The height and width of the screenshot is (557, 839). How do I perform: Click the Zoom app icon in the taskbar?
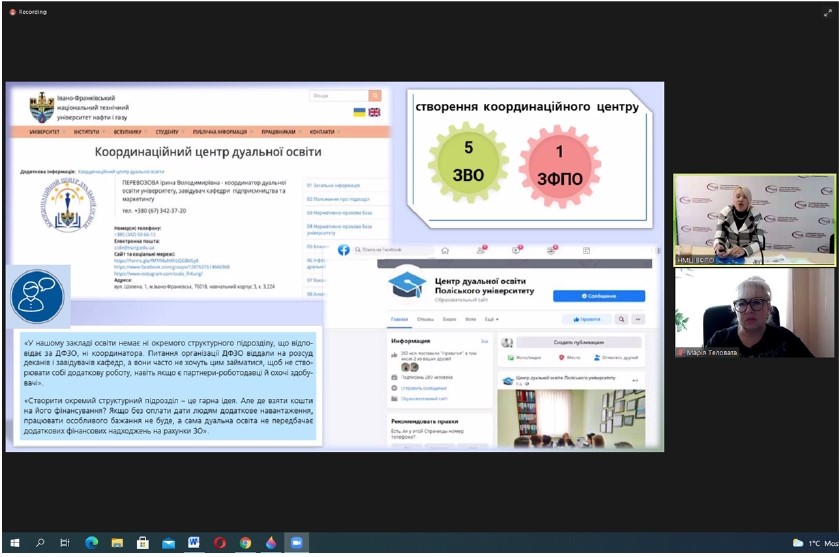[296, 542]
